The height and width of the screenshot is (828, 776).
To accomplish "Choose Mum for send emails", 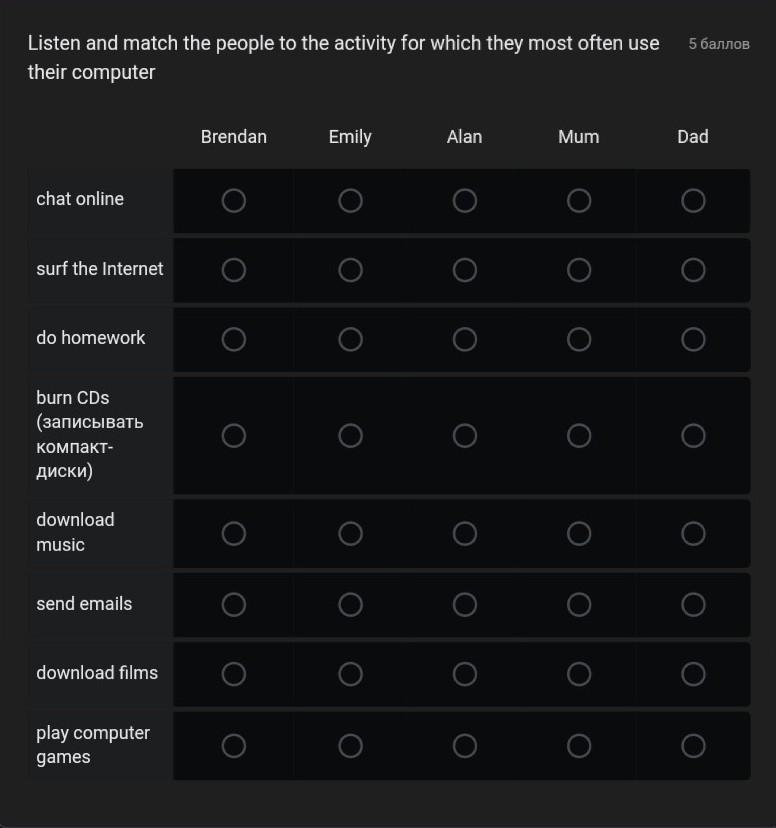I will tap(579, 605).
